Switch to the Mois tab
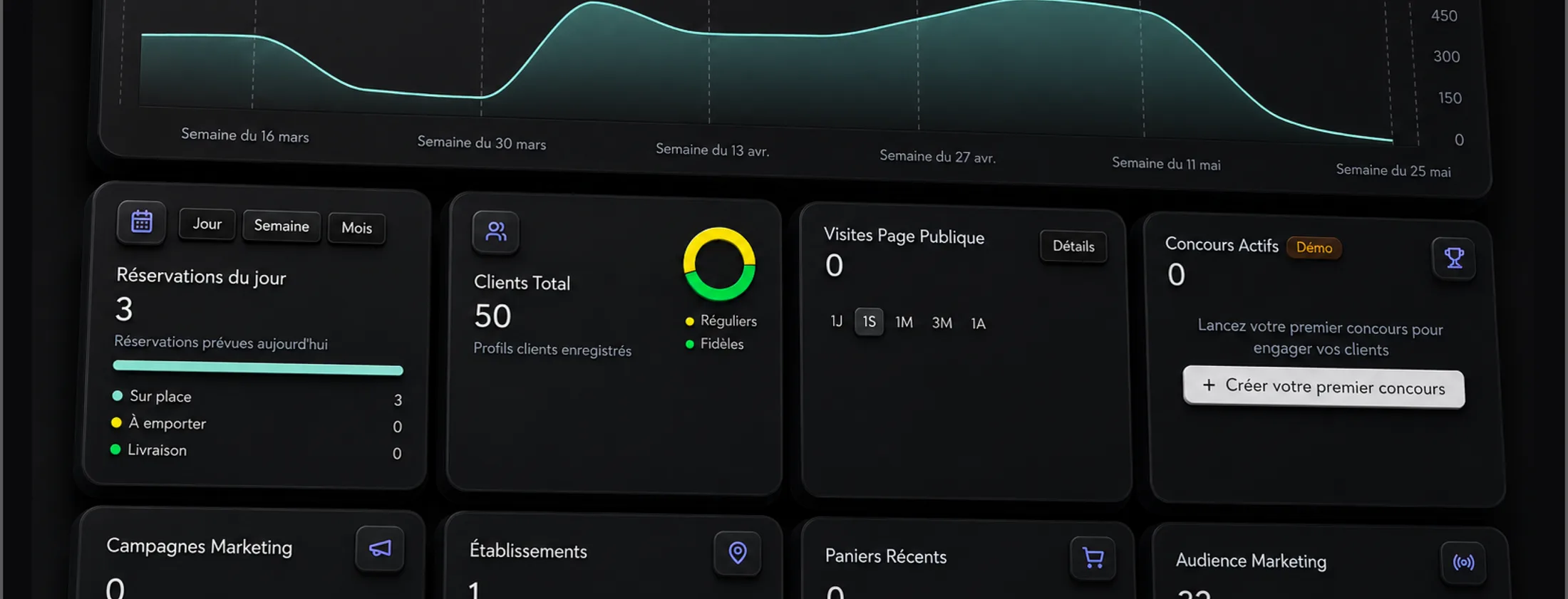The height and width of the screenshot is (599, 1568). tap(356, 229)
